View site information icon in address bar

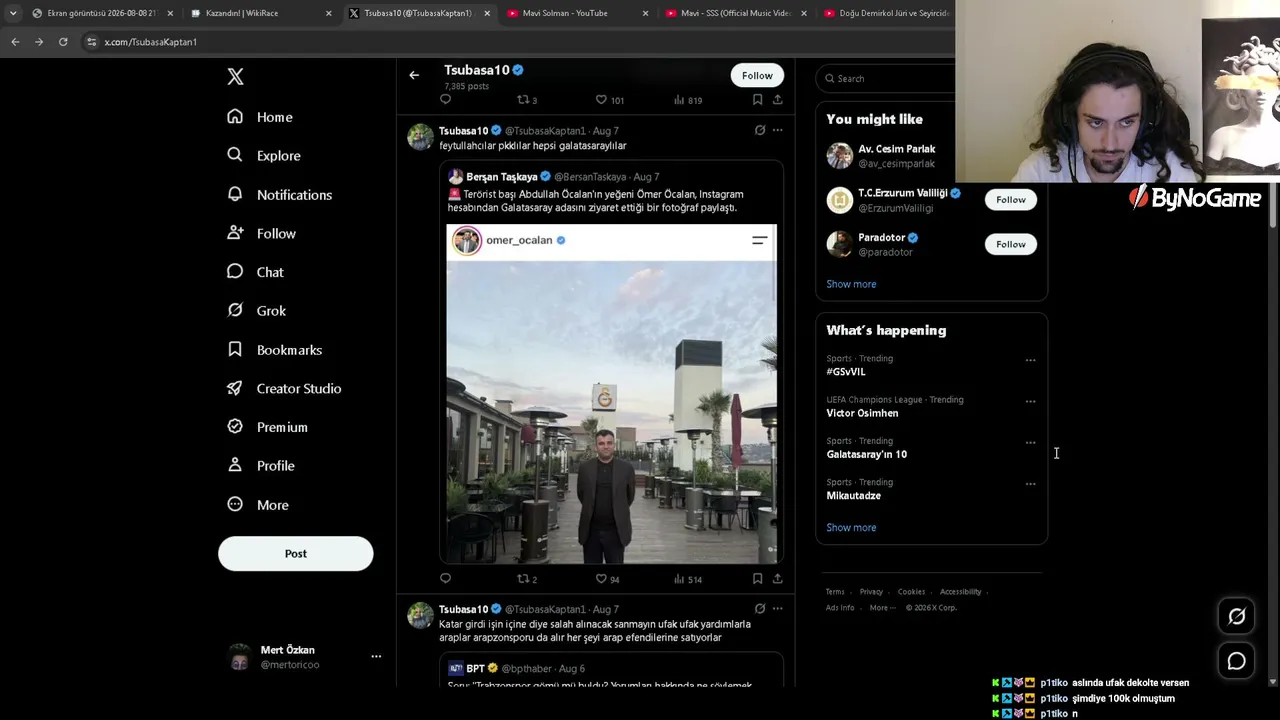pyautogui.click(x=92, y=42)
